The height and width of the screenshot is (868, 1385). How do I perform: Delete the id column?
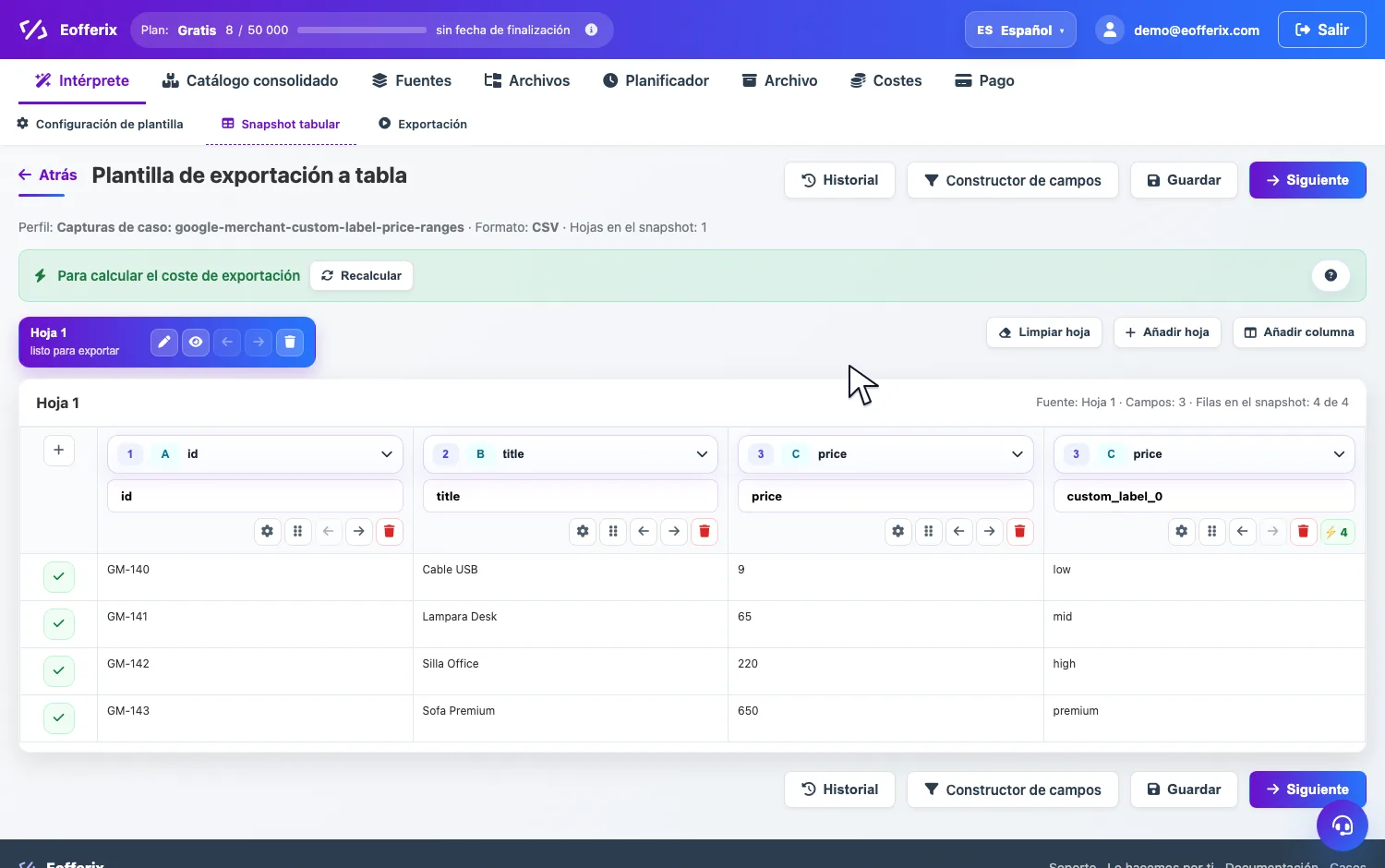(389, 531)
